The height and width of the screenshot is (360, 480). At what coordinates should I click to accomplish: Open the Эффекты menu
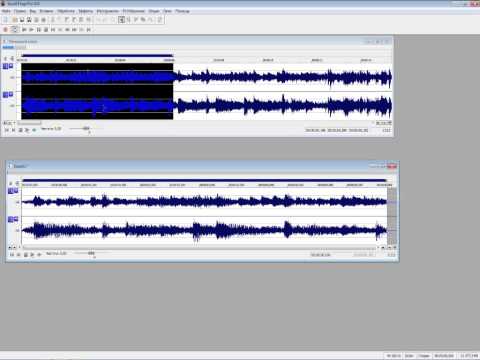tap(86, 11)
